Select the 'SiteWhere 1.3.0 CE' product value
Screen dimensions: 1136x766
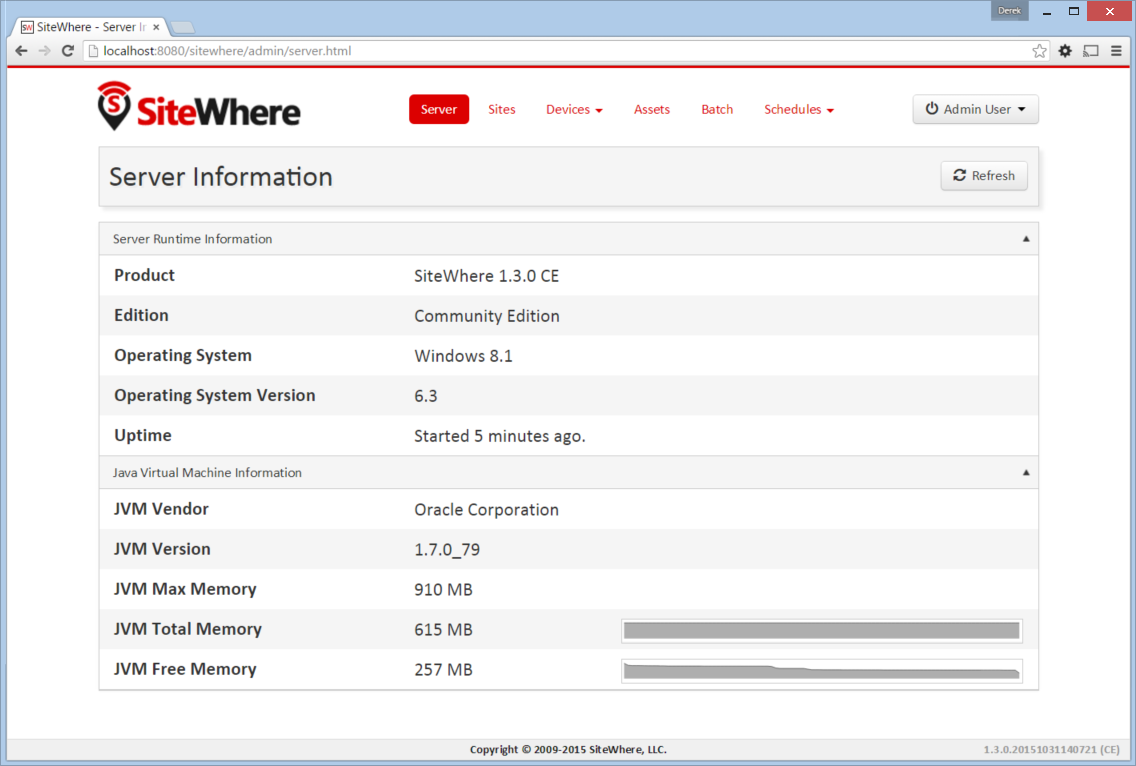coord(486,276)
